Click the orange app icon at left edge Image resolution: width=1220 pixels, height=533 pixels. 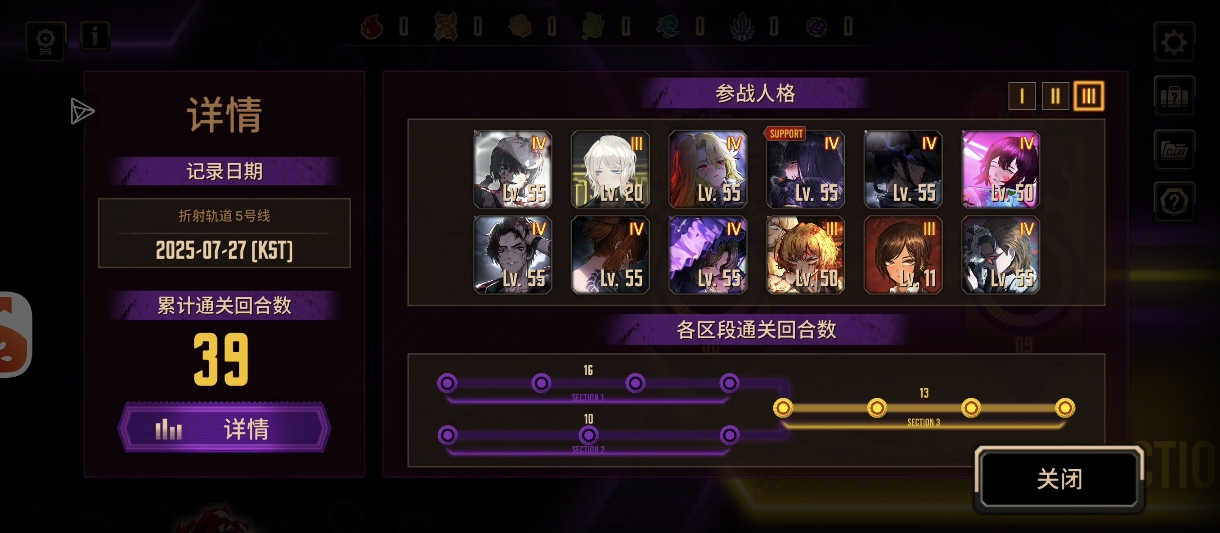coord(14,334)
